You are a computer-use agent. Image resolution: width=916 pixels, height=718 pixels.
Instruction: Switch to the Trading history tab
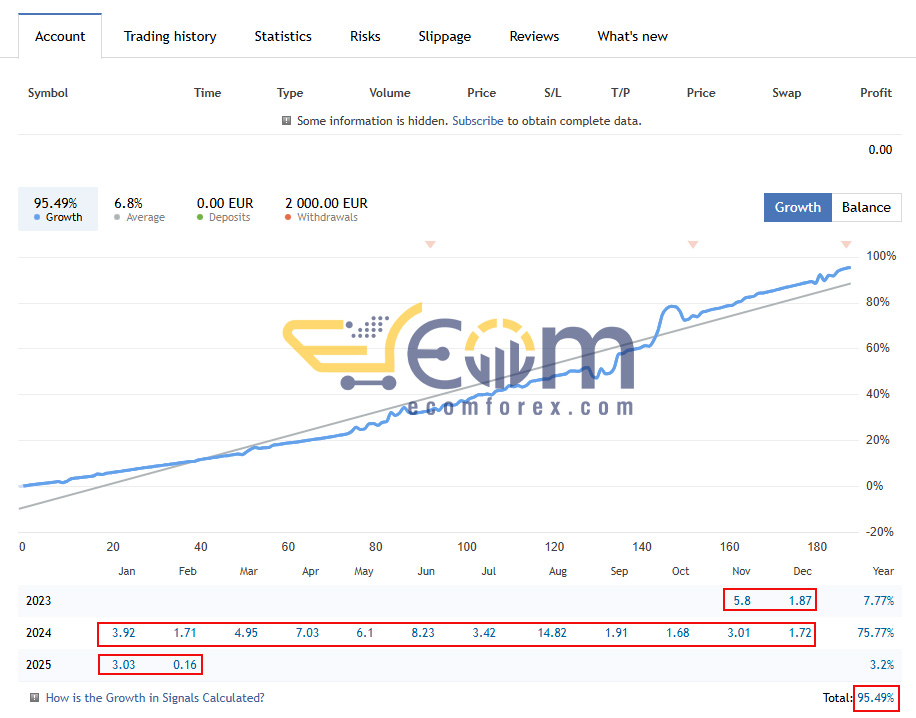click(x=170, y=36)
